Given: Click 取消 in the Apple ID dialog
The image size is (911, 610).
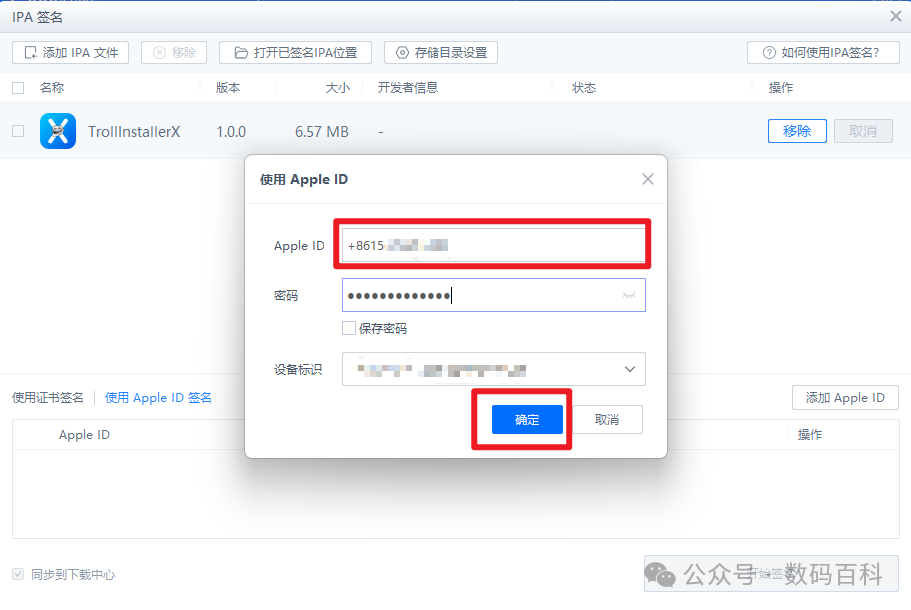Looking at the screenshot, I should (607, 419).
